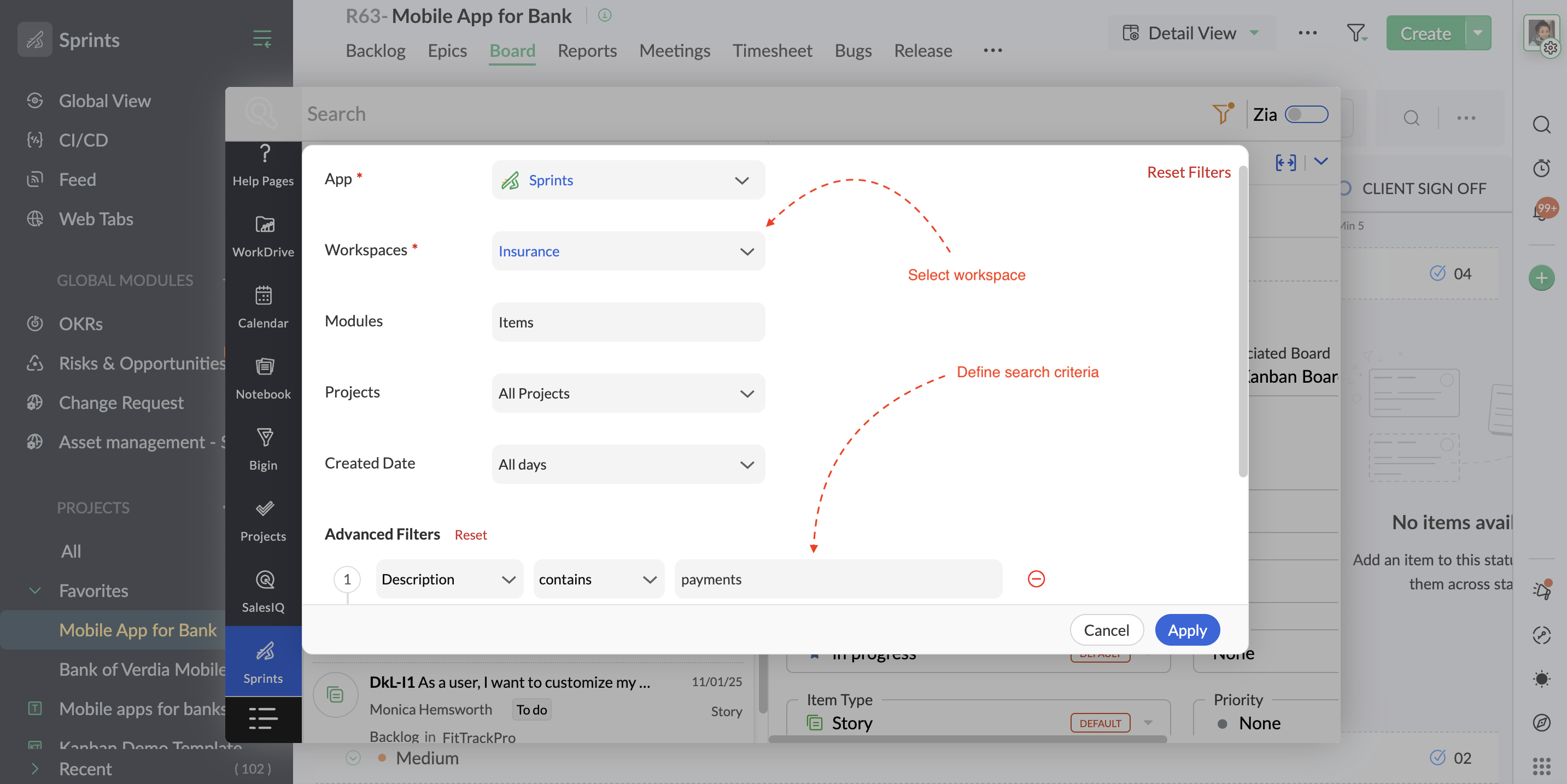Switch to the Epics tab

(447, 50)
